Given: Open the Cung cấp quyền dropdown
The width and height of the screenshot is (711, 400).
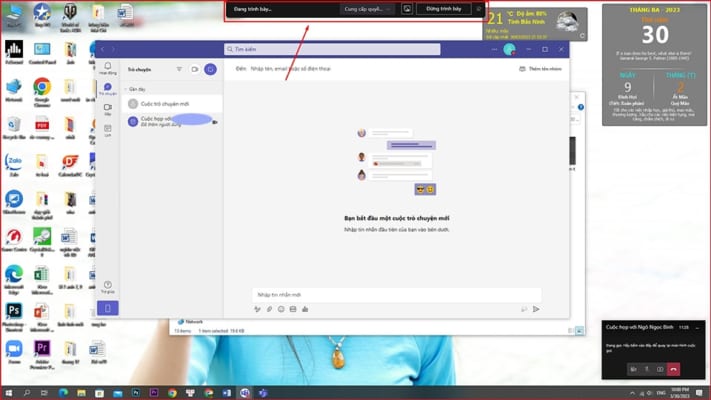Looking at the screenshot, I should 367,9.
